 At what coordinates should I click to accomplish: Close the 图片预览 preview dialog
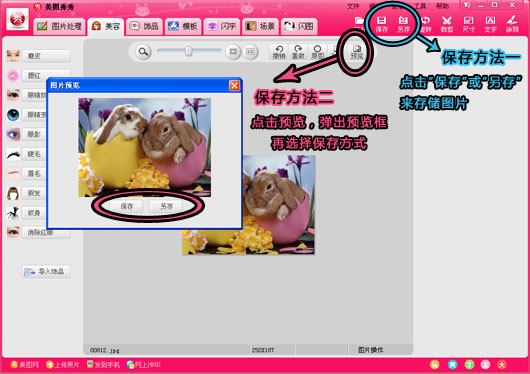(234, 86)
